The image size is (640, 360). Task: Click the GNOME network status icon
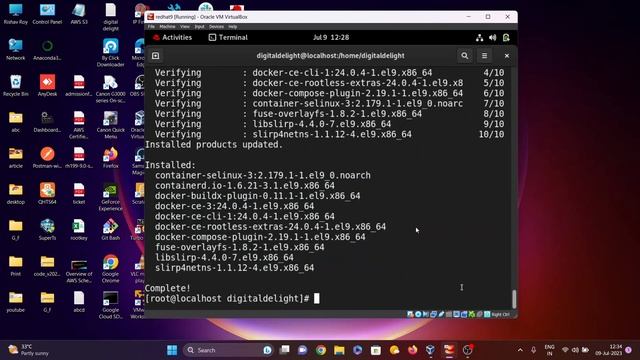point(479,38)
